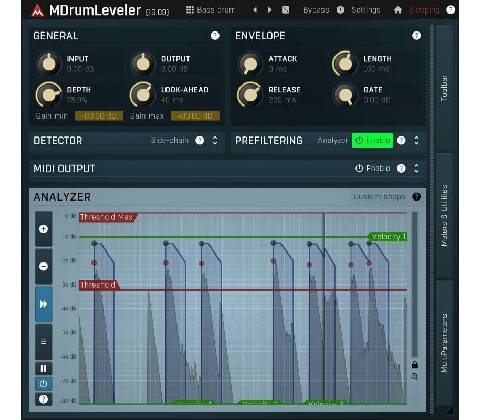Click the Bypass button
This screenshot has width=480, height=420.
(316, 10)
